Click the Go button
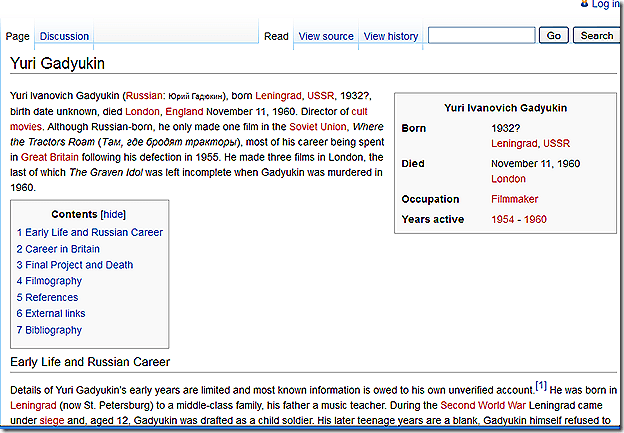The height and width of the screenshot is (433, 624). point(553,35)
